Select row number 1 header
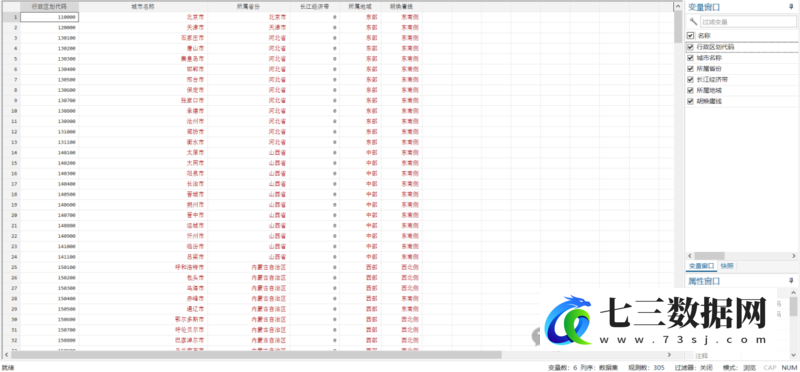 pyautogui.click(x=11, y=17)
